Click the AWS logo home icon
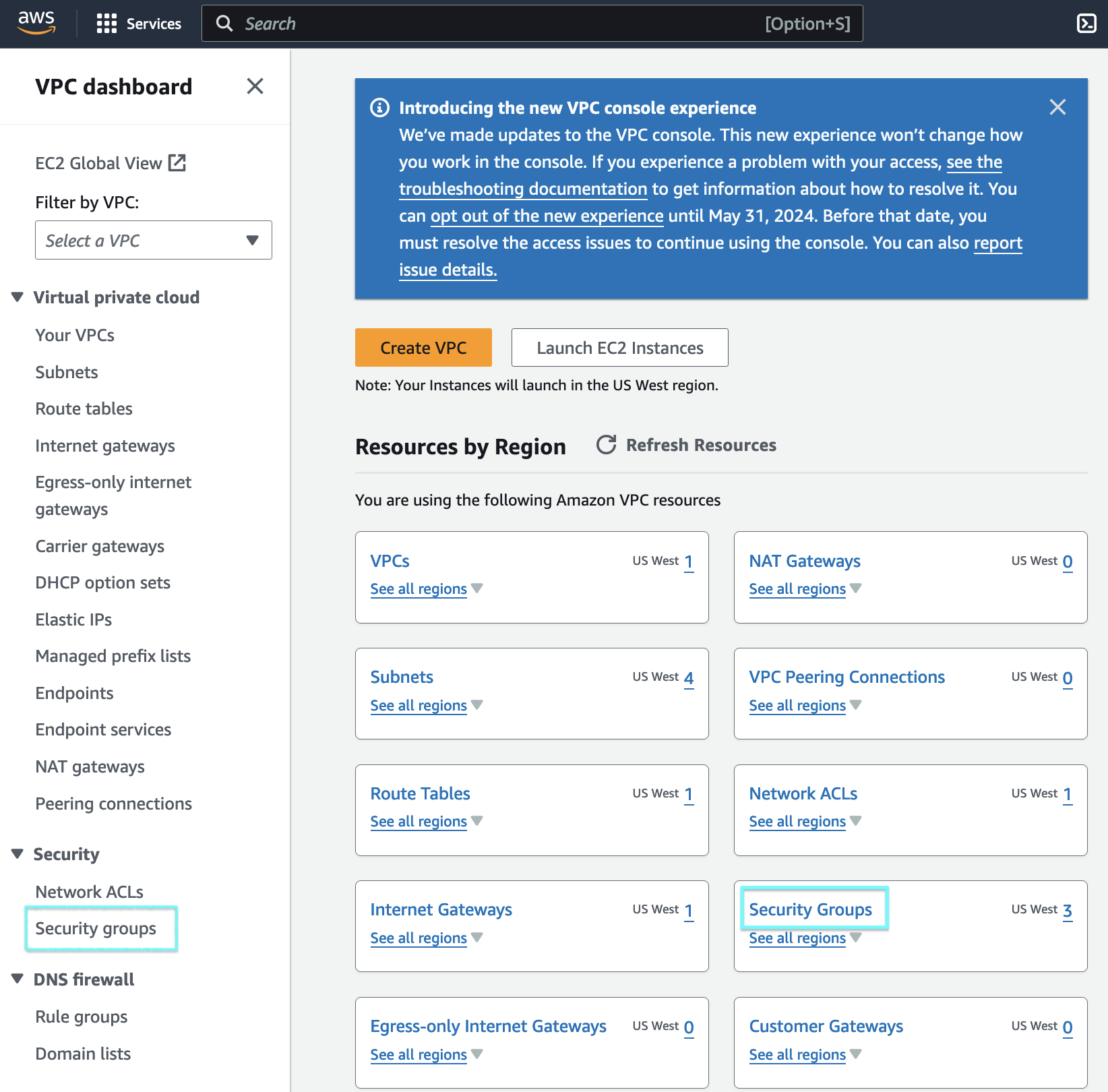The height and width of the screenshot is (1092, 1108). pos(36,23)
